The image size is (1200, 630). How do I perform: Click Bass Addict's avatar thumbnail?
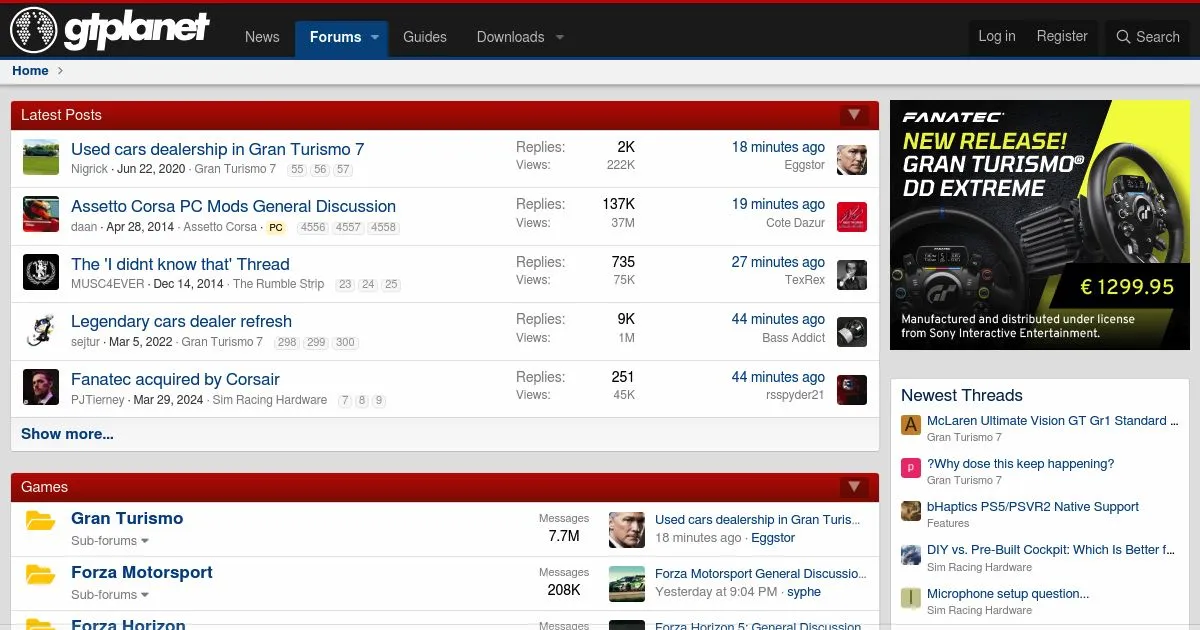(x=851, y=332)
